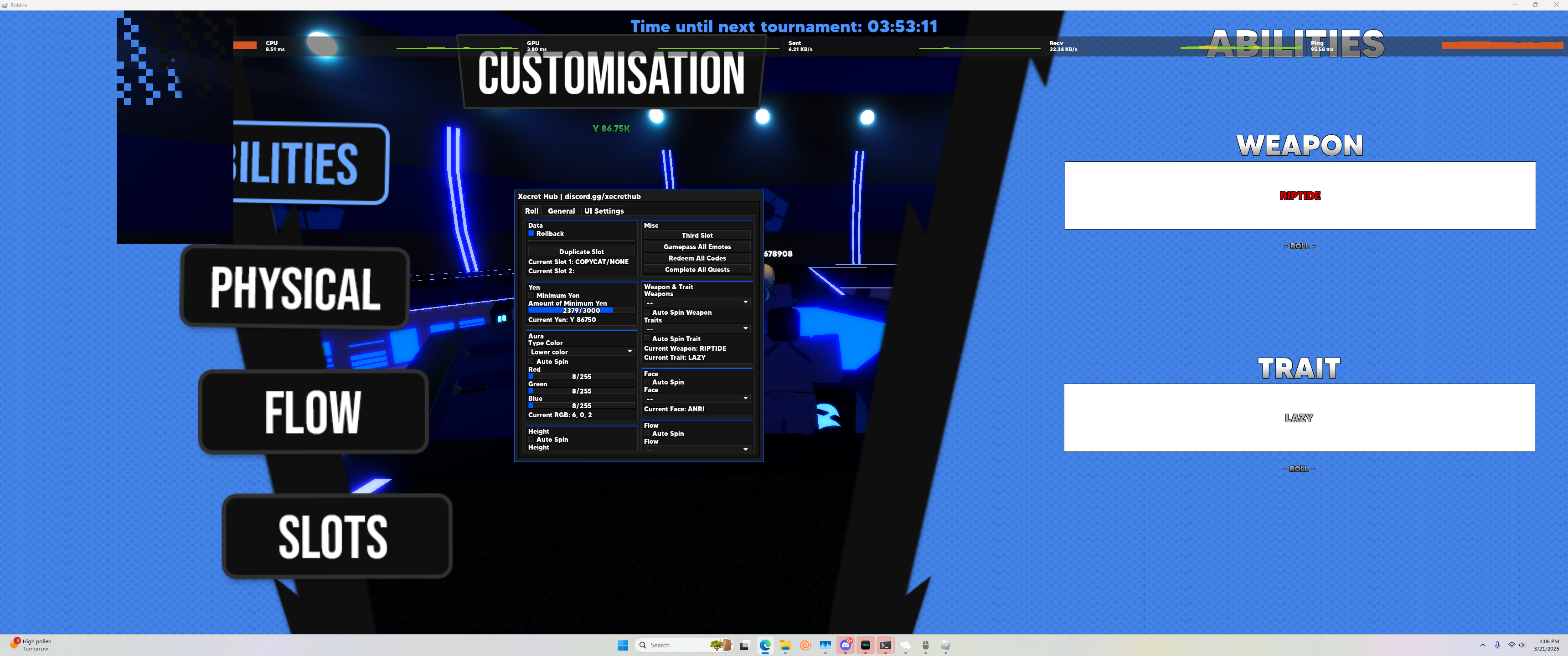Enable the Auto Spin Weapon checkbox
The width and height of the screenshot is (1568, 656).
pyautogui.click(x=647, y=312)
